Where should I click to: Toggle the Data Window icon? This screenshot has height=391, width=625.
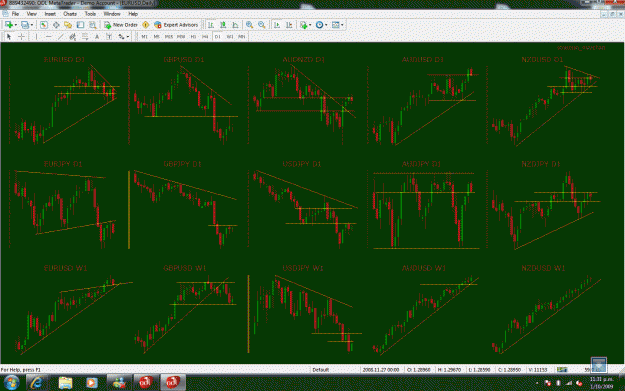[56, 25]
